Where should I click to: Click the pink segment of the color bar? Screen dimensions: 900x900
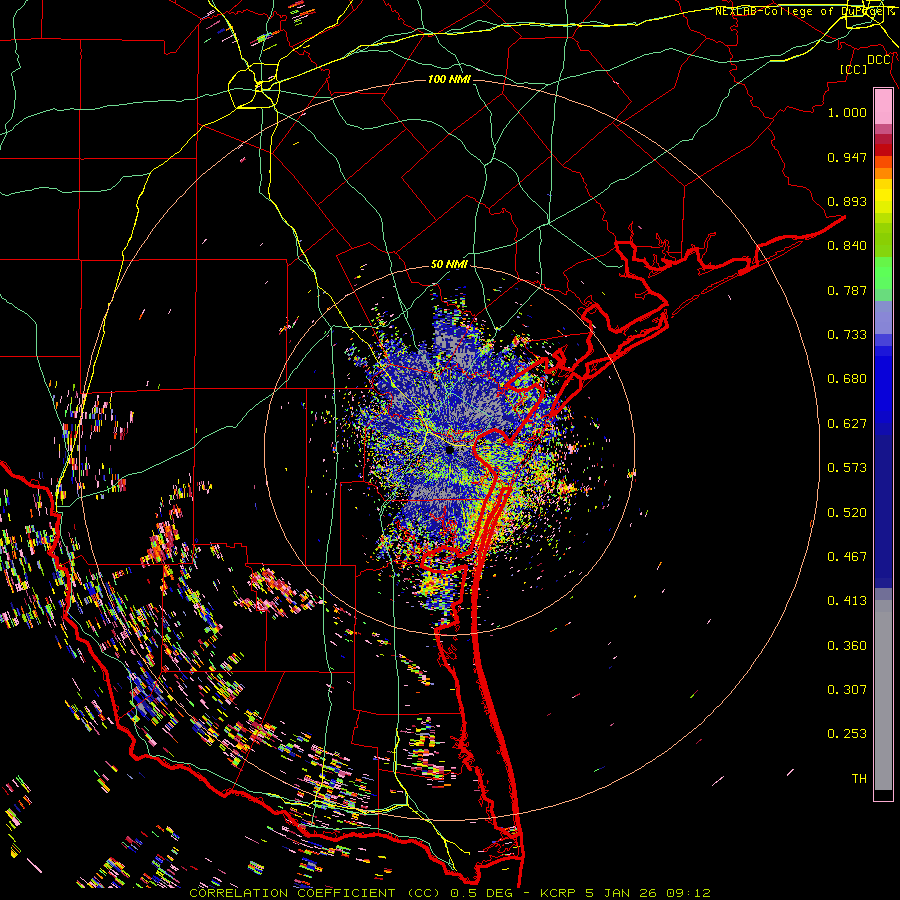click(x=883, y=107)
